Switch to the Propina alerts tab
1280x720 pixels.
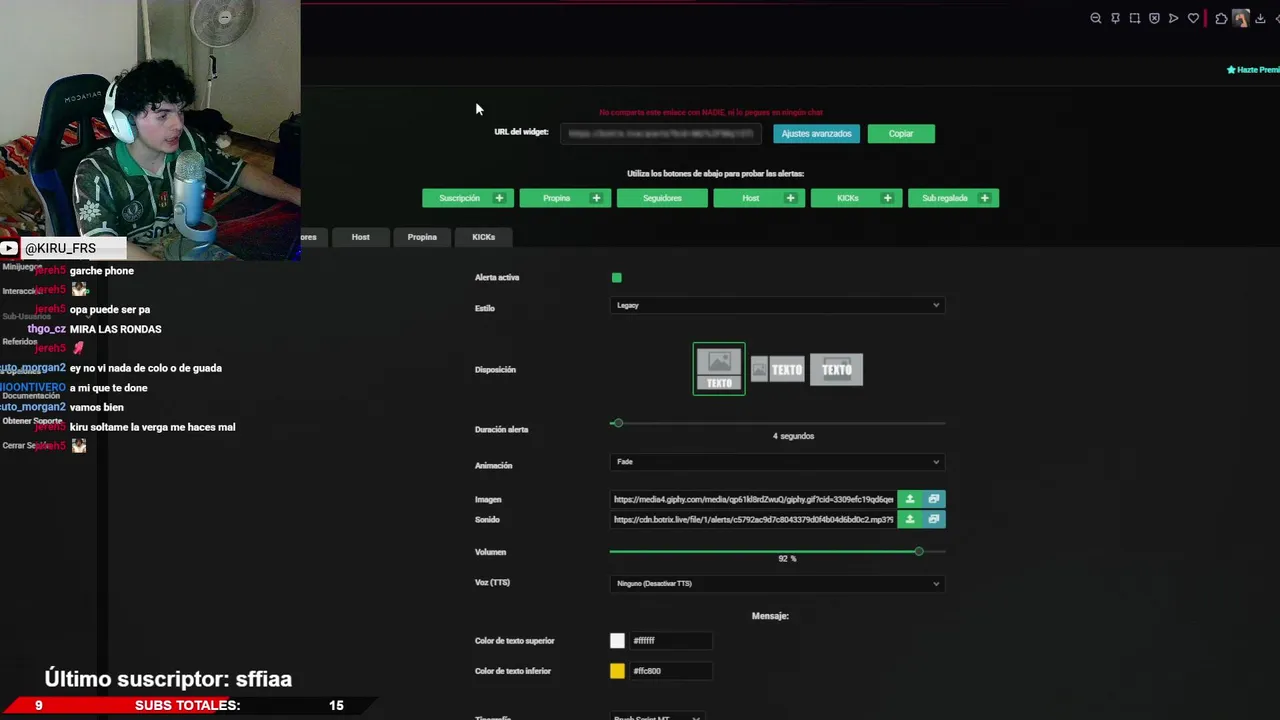coord(422,237)
